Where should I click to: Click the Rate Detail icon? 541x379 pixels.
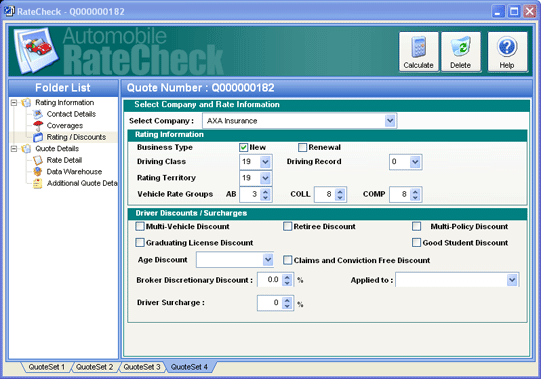click(x=38, y=160)
